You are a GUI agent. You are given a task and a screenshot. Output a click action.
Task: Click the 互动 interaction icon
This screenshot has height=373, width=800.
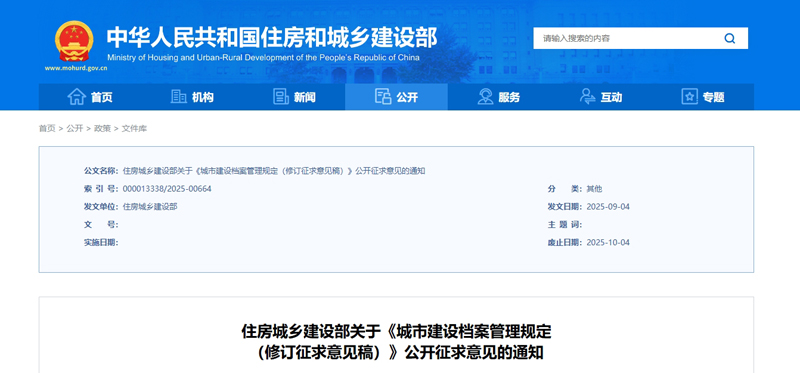(x=588, y=96)
